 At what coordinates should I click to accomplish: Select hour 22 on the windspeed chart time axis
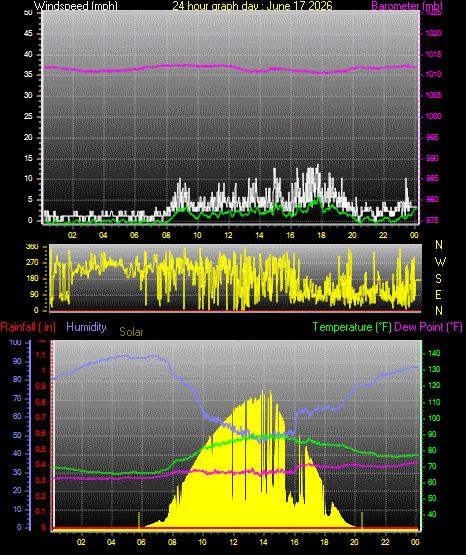[383, 235]
